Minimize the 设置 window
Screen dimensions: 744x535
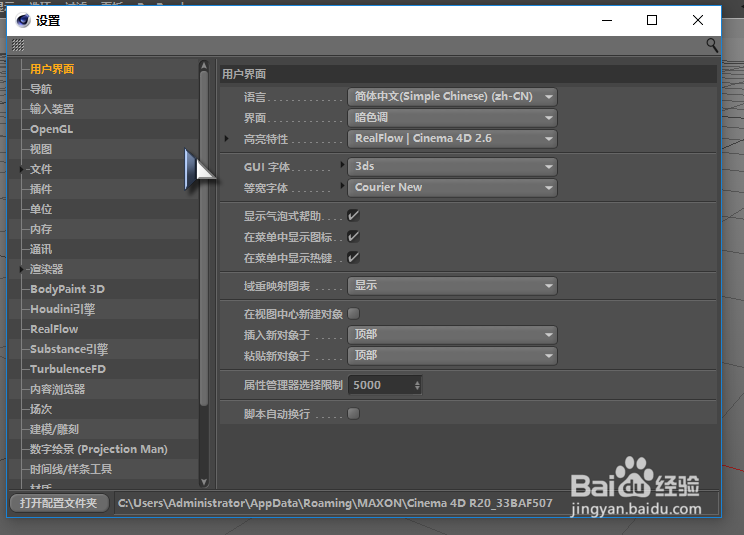tap(607, 20)
